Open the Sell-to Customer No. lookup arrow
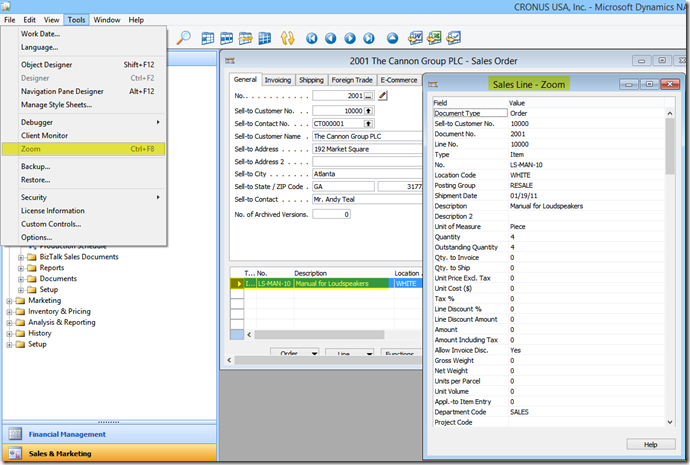The width and height of the screenshot is (690, 465). 368,109
